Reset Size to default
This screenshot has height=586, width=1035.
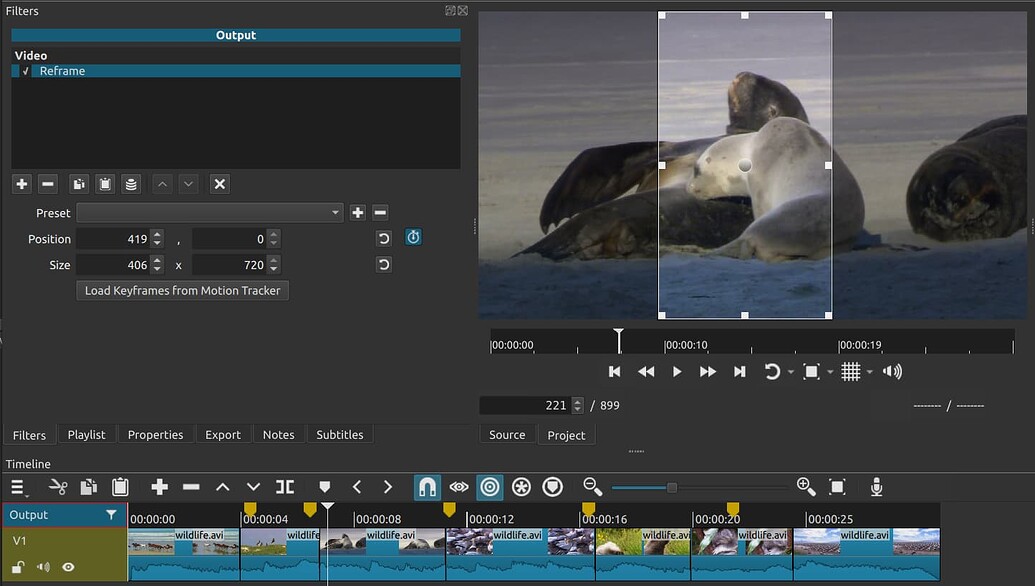384,265
